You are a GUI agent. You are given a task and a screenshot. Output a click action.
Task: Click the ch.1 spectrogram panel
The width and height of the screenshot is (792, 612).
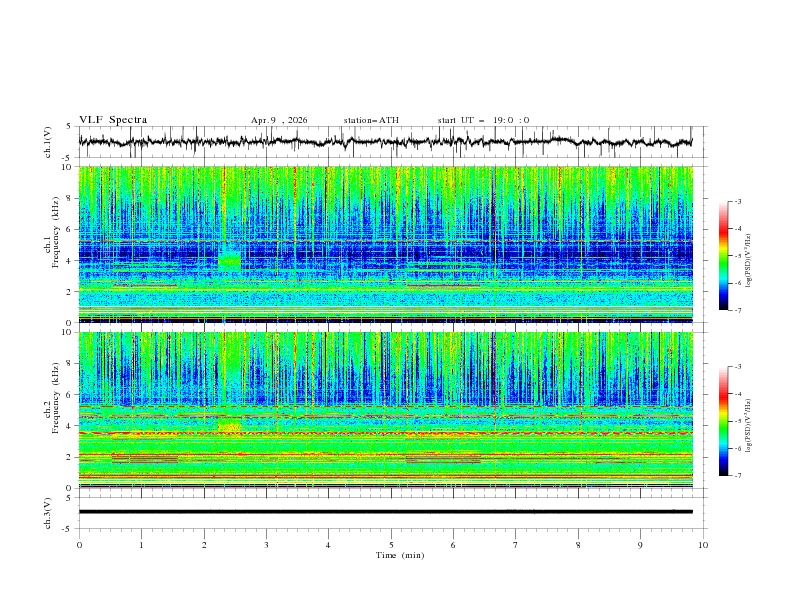(x=385, y=244)
